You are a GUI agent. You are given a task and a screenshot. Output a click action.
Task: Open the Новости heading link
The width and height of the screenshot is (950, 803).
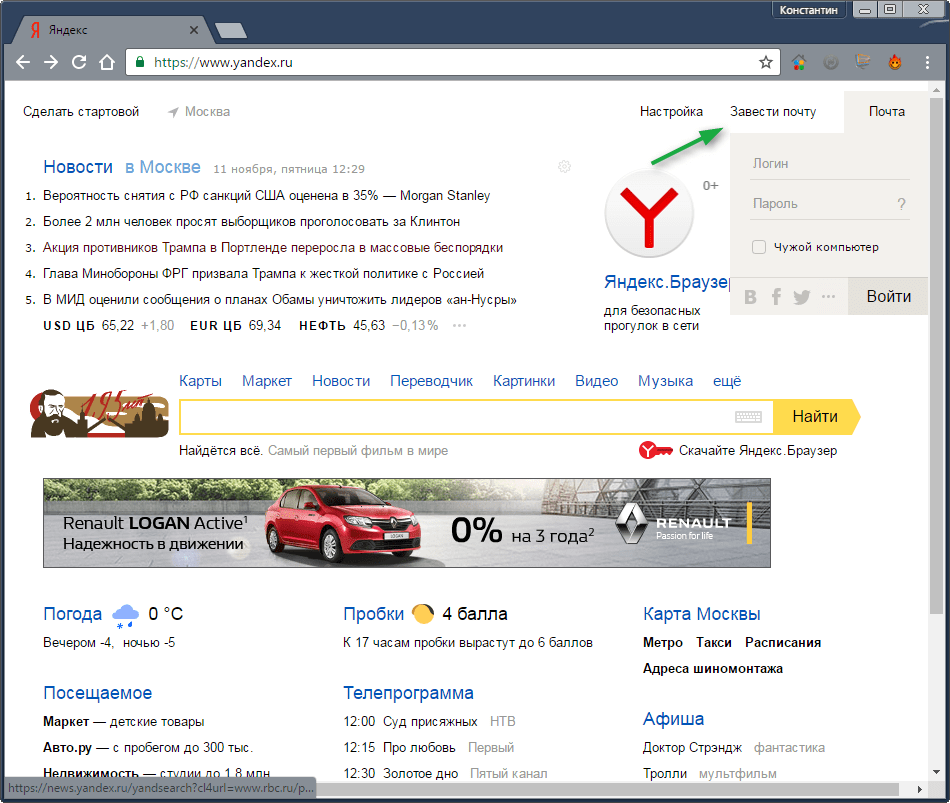pos(78,167)
